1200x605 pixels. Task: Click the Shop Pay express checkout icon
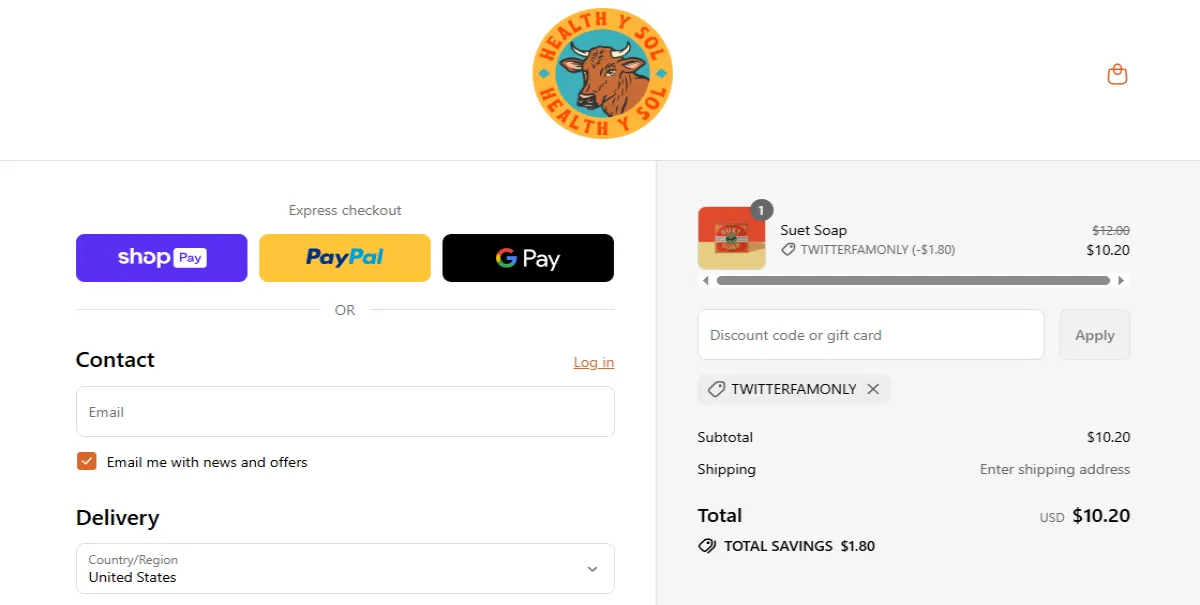click(x=161, y=258)
